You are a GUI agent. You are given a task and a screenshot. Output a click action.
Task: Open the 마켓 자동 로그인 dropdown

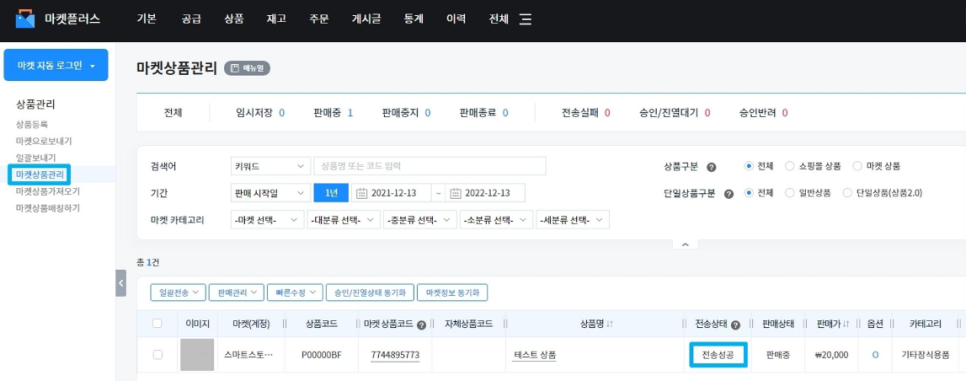[56, 65]
